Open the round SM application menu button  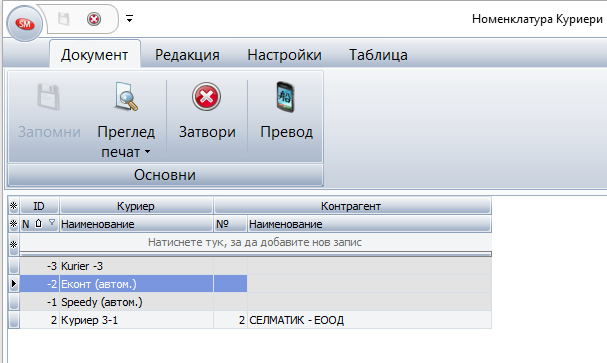pos(24,24)
